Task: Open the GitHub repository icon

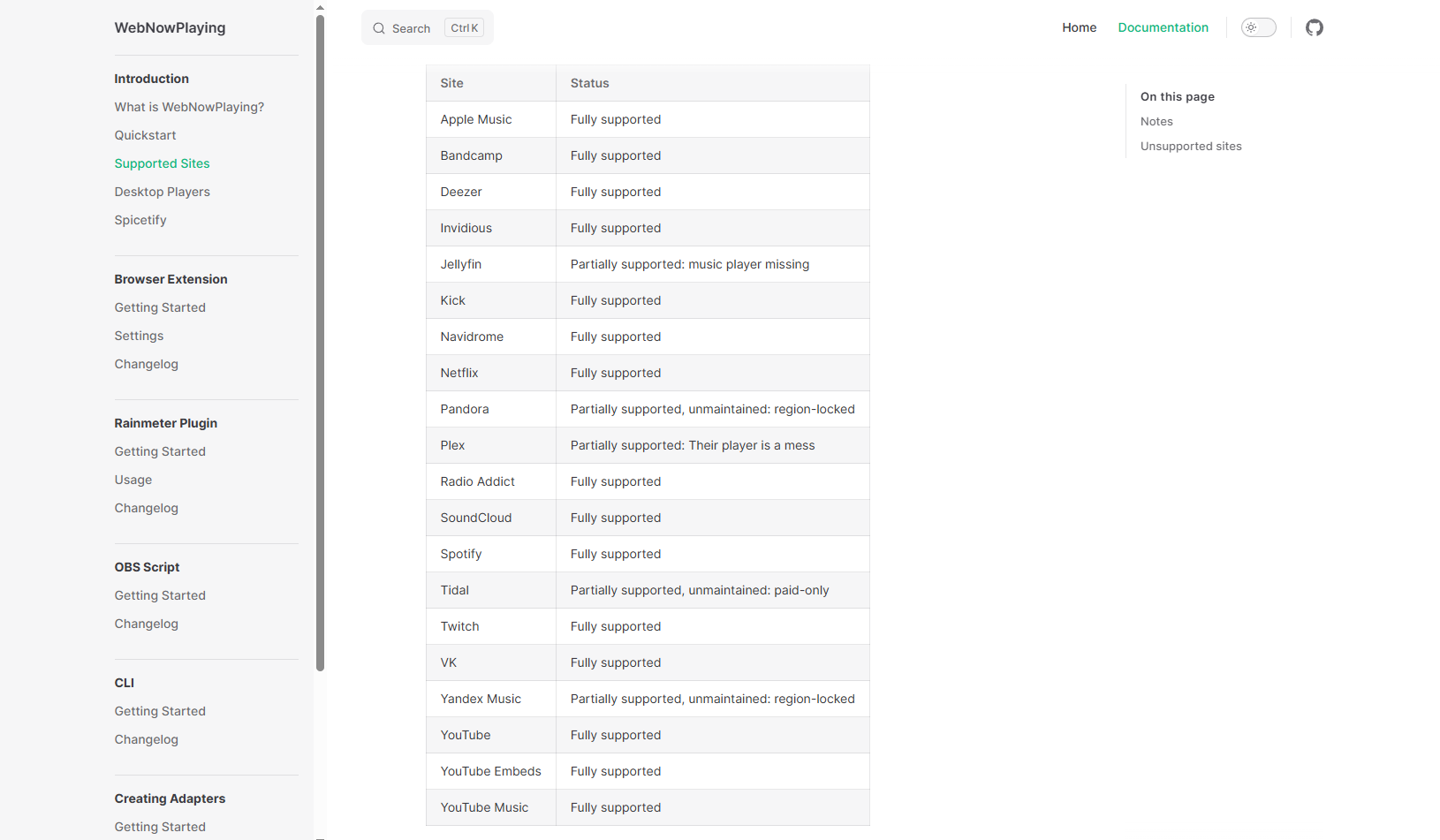Action: tap(1315, 27)
